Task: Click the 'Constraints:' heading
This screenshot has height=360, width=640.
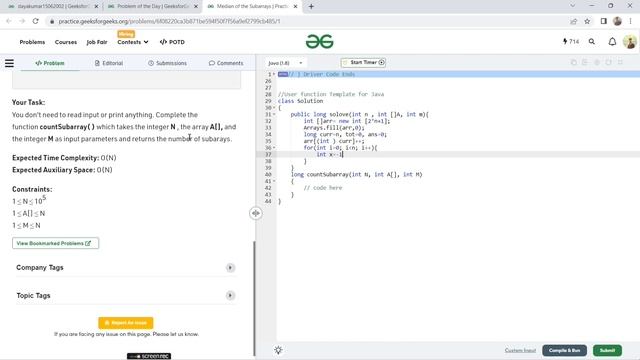Action: point(32,189)
